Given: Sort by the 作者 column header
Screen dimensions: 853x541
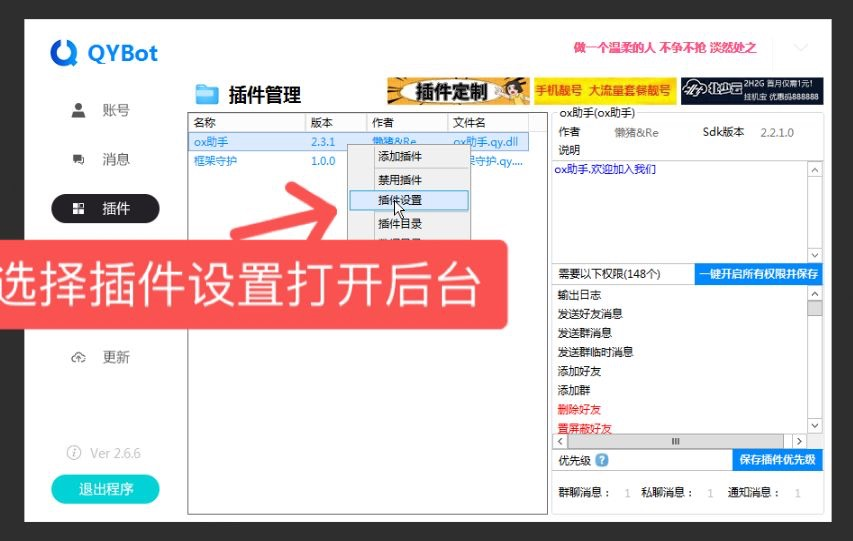Looking at the screenshot, I should pos(407,122).
